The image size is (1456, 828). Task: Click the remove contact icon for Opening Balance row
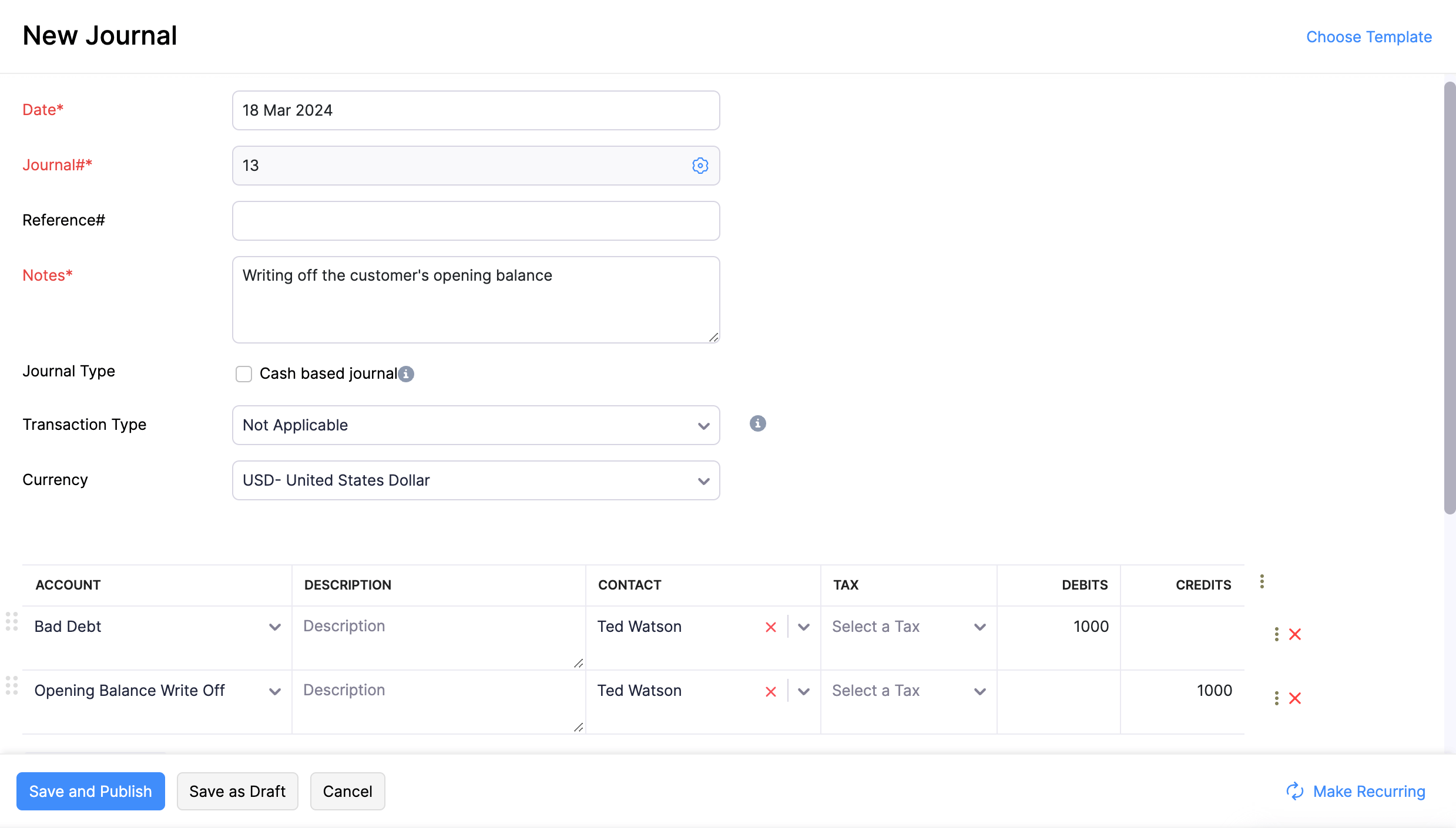tap(771, 691)
